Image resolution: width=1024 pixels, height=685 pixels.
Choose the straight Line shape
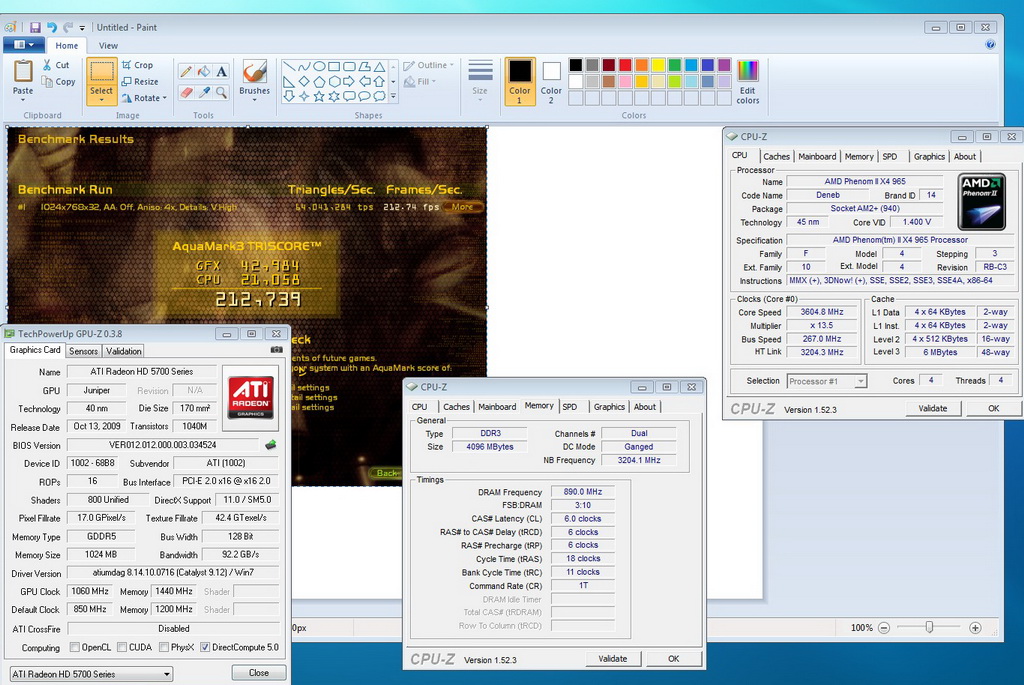click(289, 67)
